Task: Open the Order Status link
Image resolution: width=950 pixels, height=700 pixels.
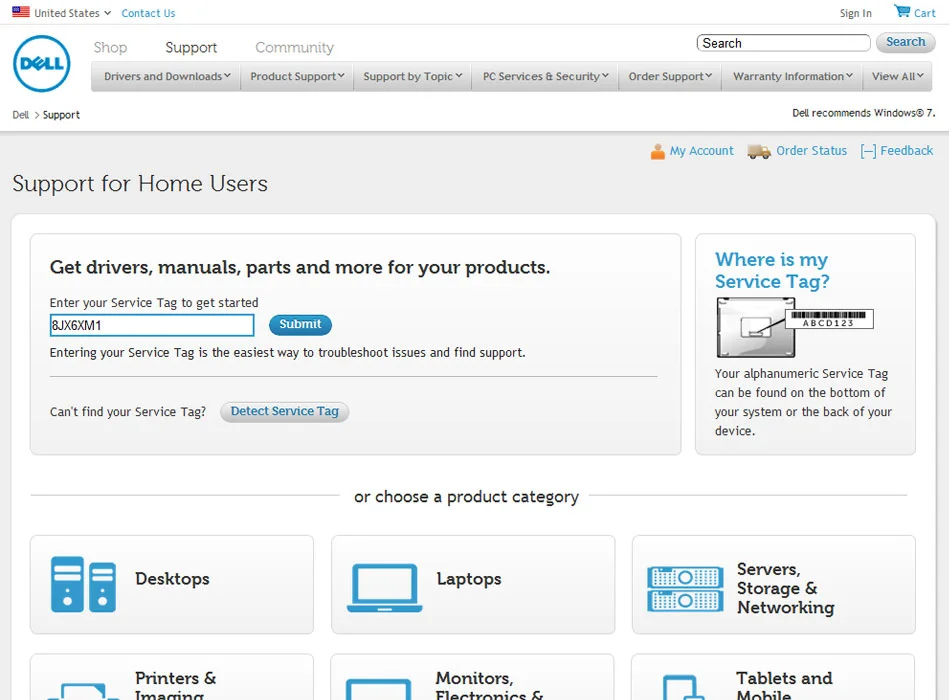Action: tap(811, 151)
